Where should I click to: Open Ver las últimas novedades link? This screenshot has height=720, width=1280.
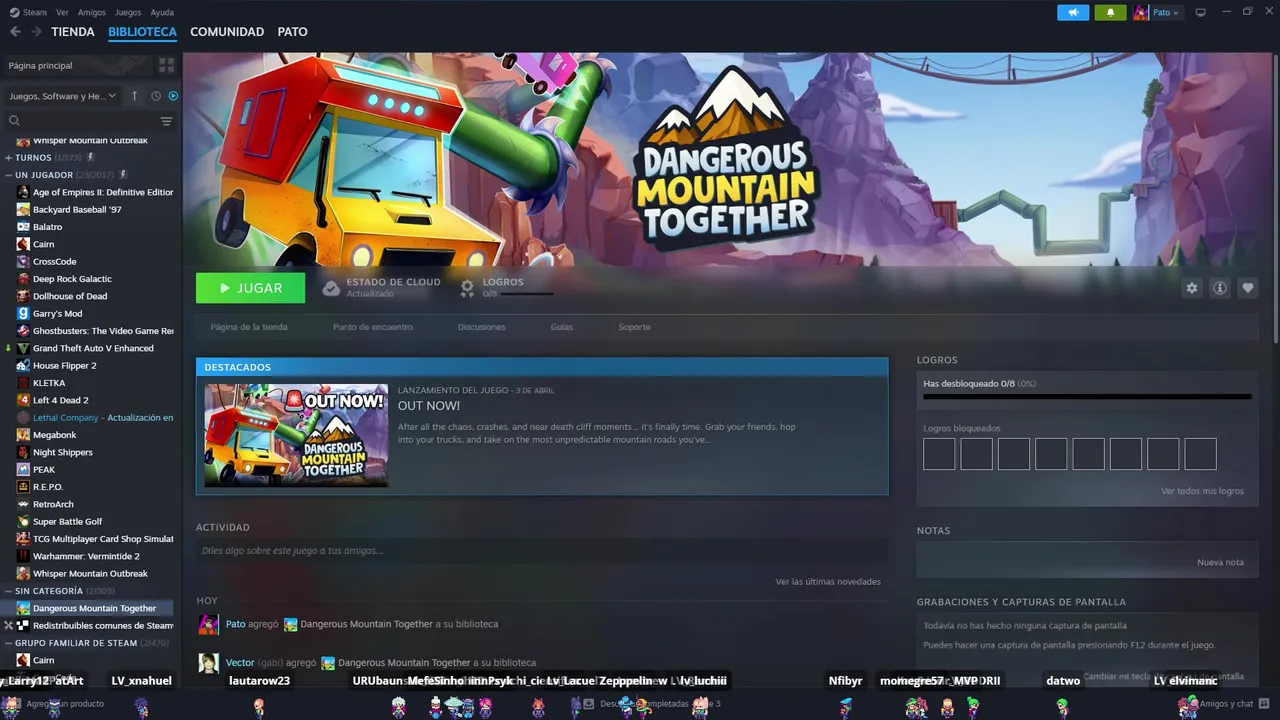pyautogui.click(x=828, y=581)
